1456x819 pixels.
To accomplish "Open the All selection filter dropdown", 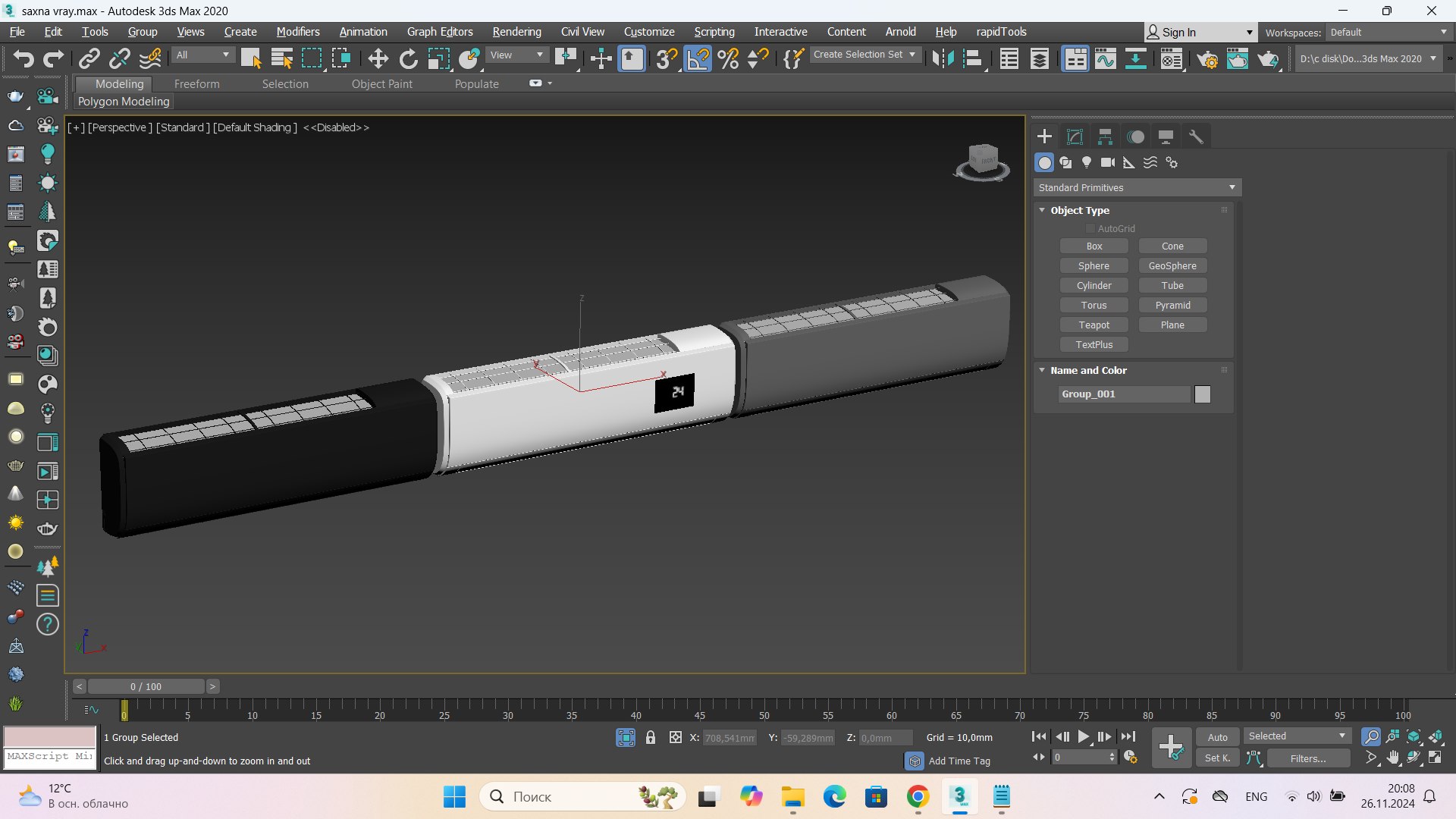I will [202, 55].
